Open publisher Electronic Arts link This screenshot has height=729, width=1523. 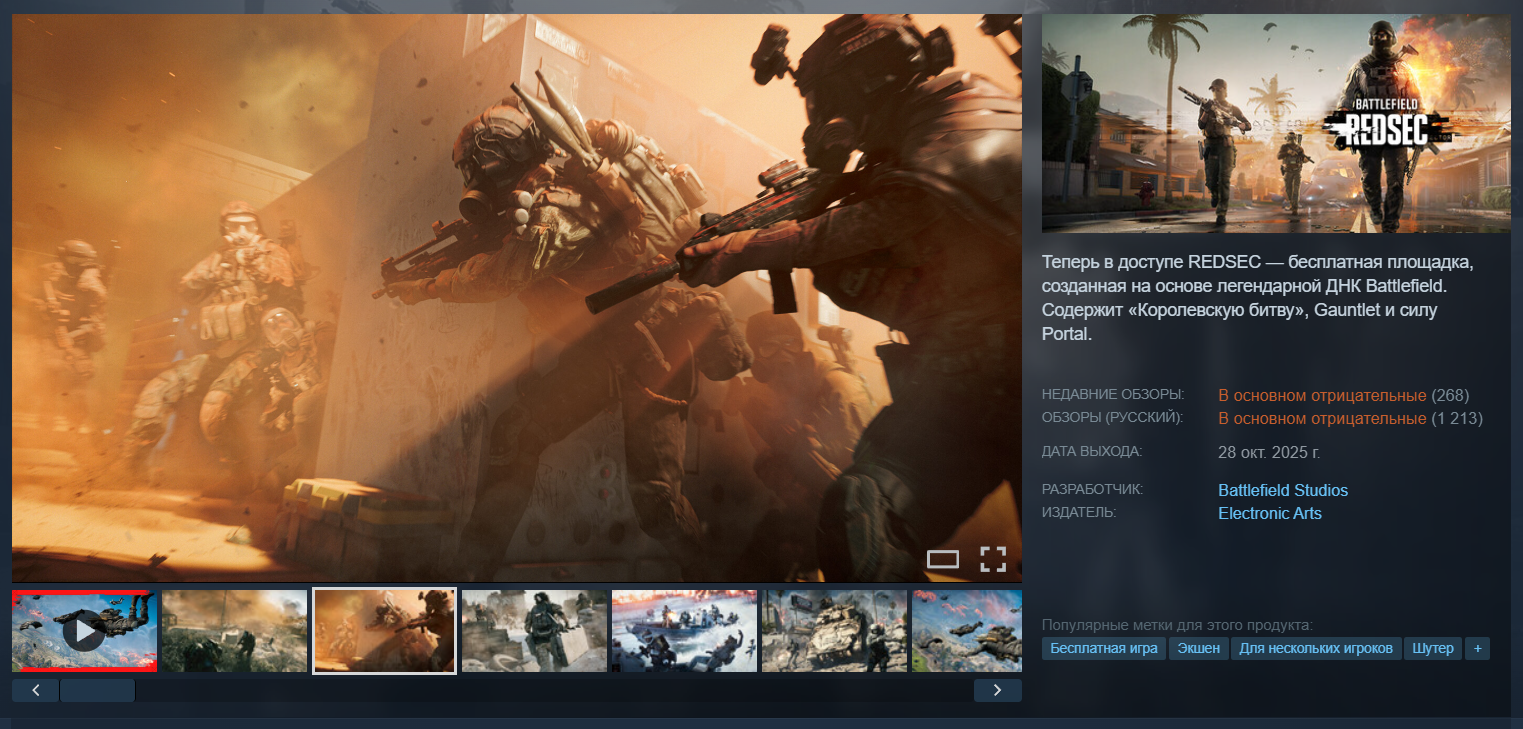pyautogui.click(x=1270, y=513)
